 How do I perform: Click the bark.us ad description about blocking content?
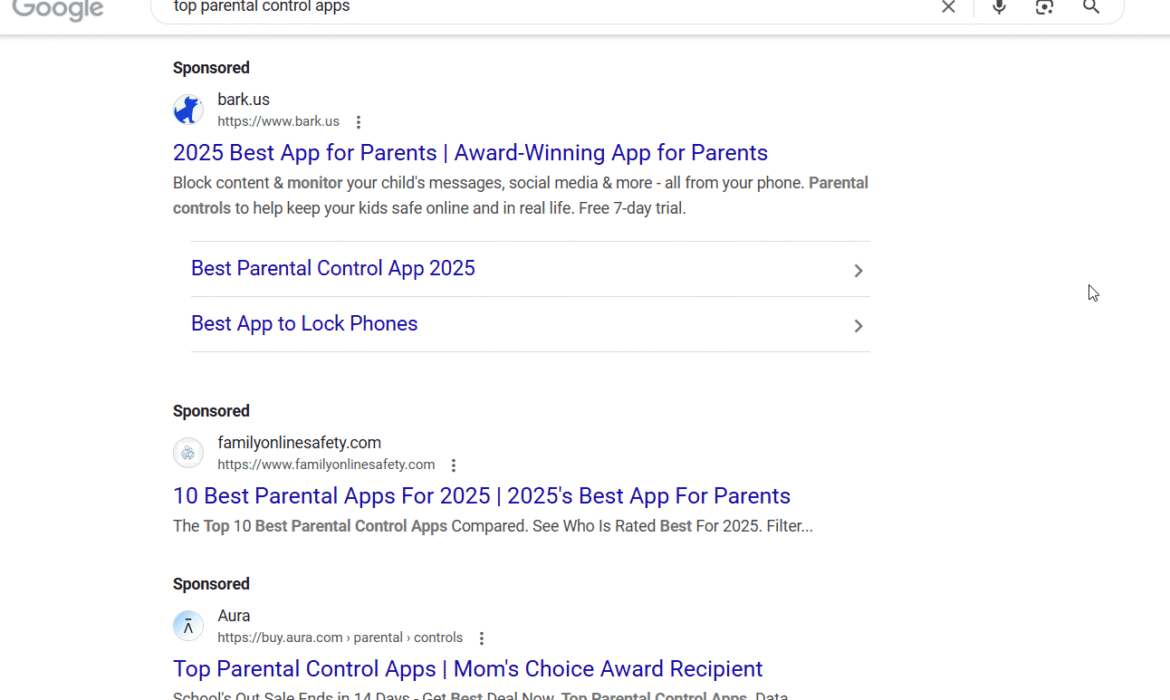click(x=521, y=196)
